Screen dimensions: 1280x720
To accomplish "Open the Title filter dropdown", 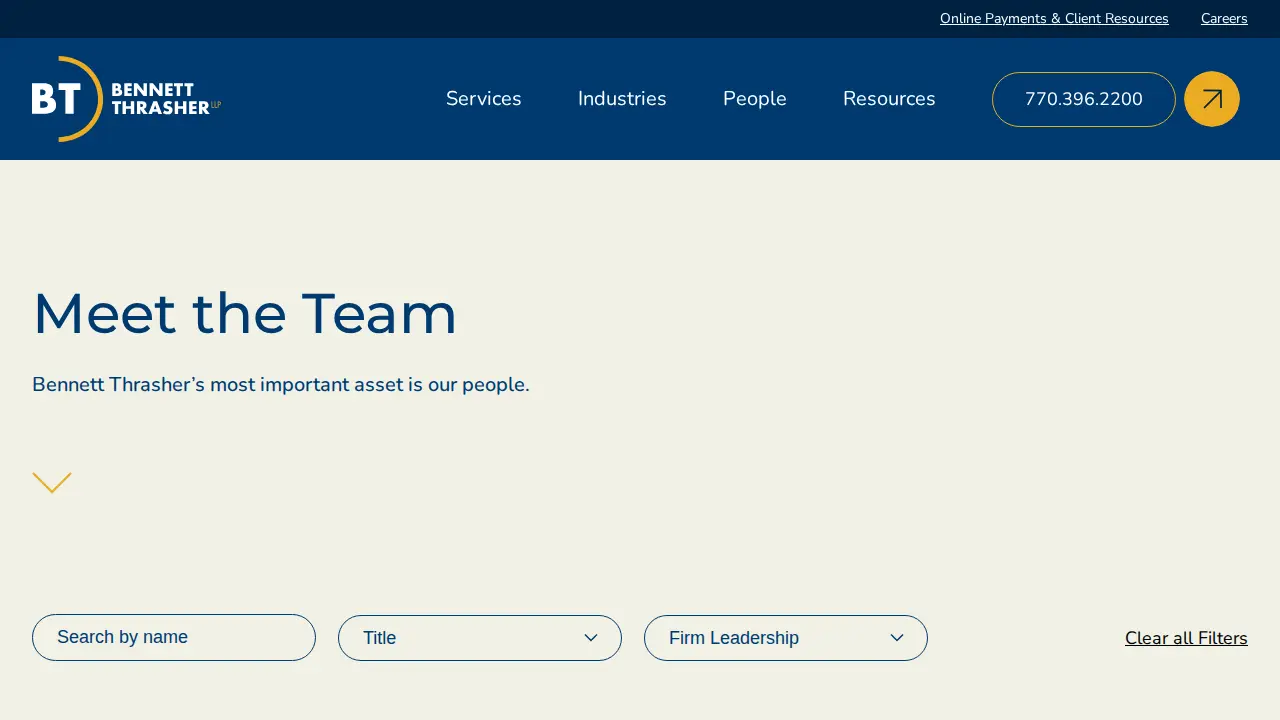I will click(x=480, y=638).
